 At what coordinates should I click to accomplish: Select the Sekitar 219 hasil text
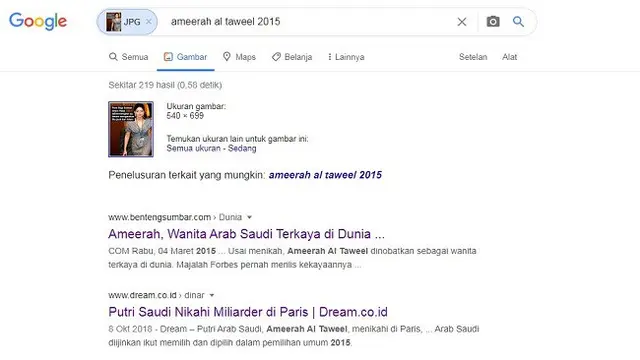[165, 85]
